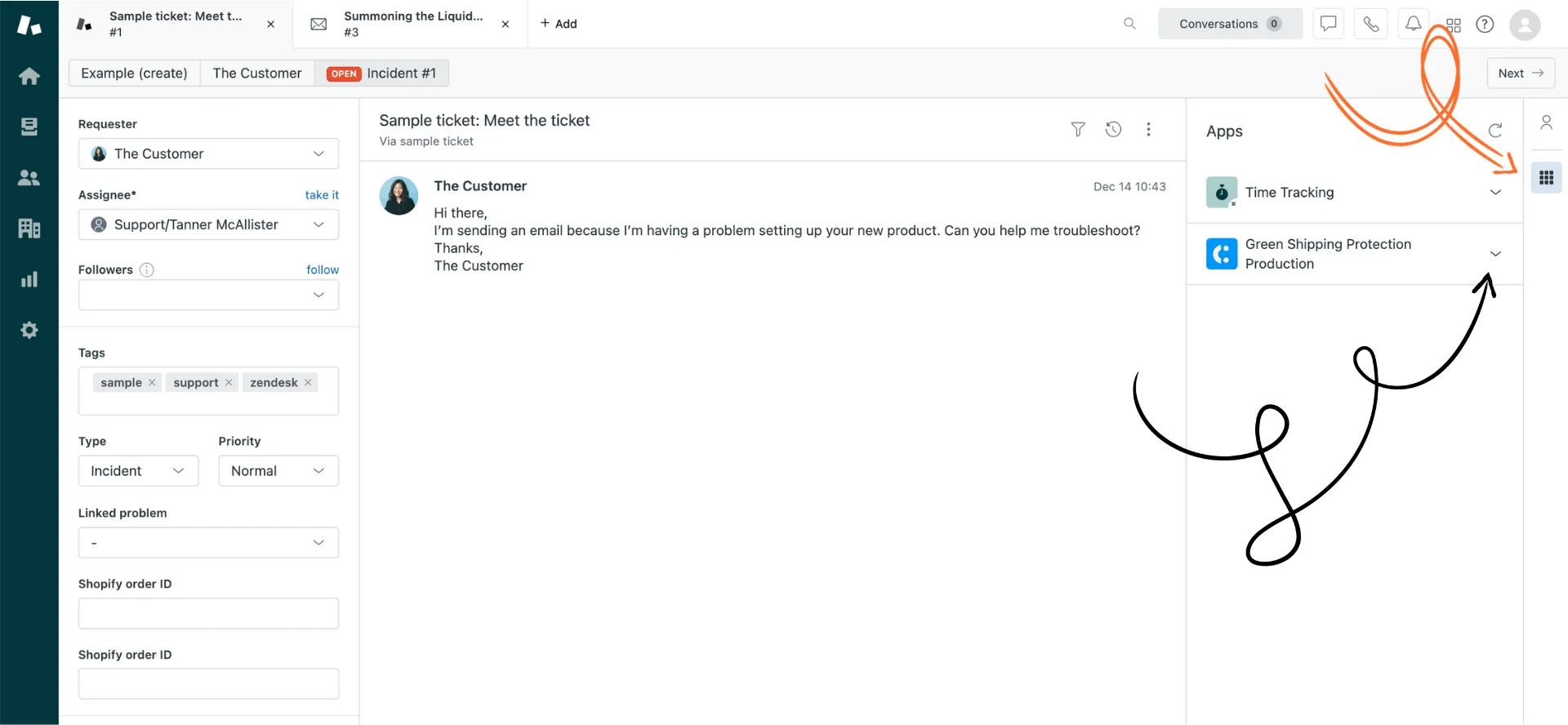Open the Apps grid icon in right rail
The image size is (1568, 725).
tap(1546, 178)
